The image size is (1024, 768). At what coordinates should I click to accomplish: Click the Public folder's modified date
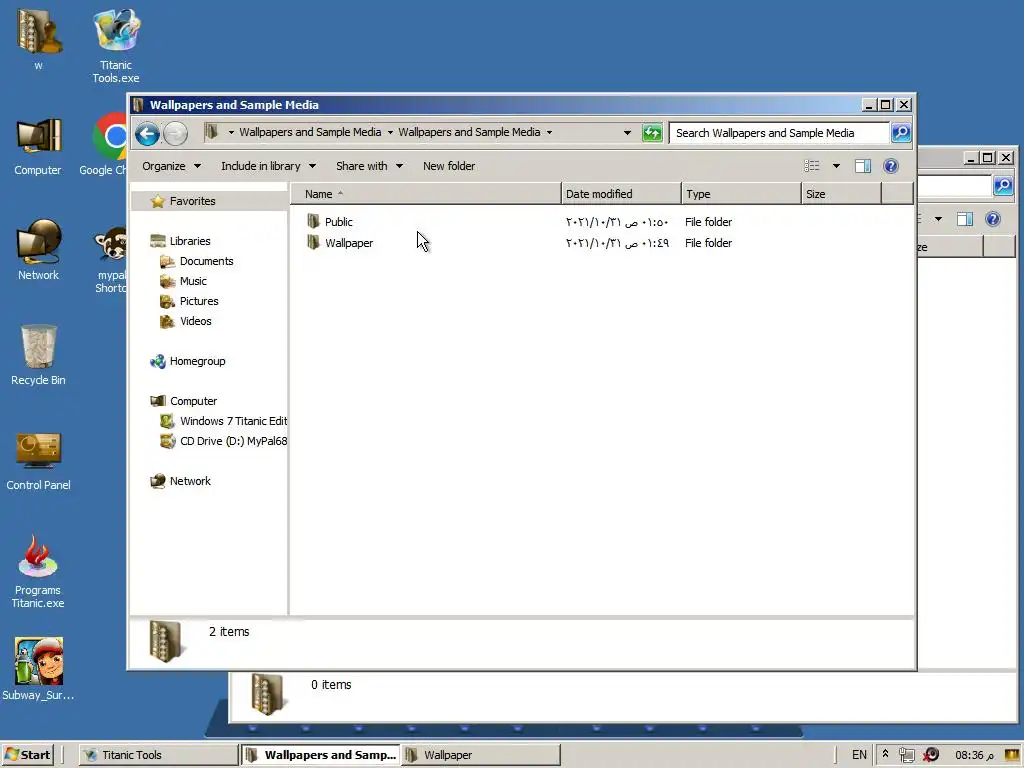pos(617,222)
